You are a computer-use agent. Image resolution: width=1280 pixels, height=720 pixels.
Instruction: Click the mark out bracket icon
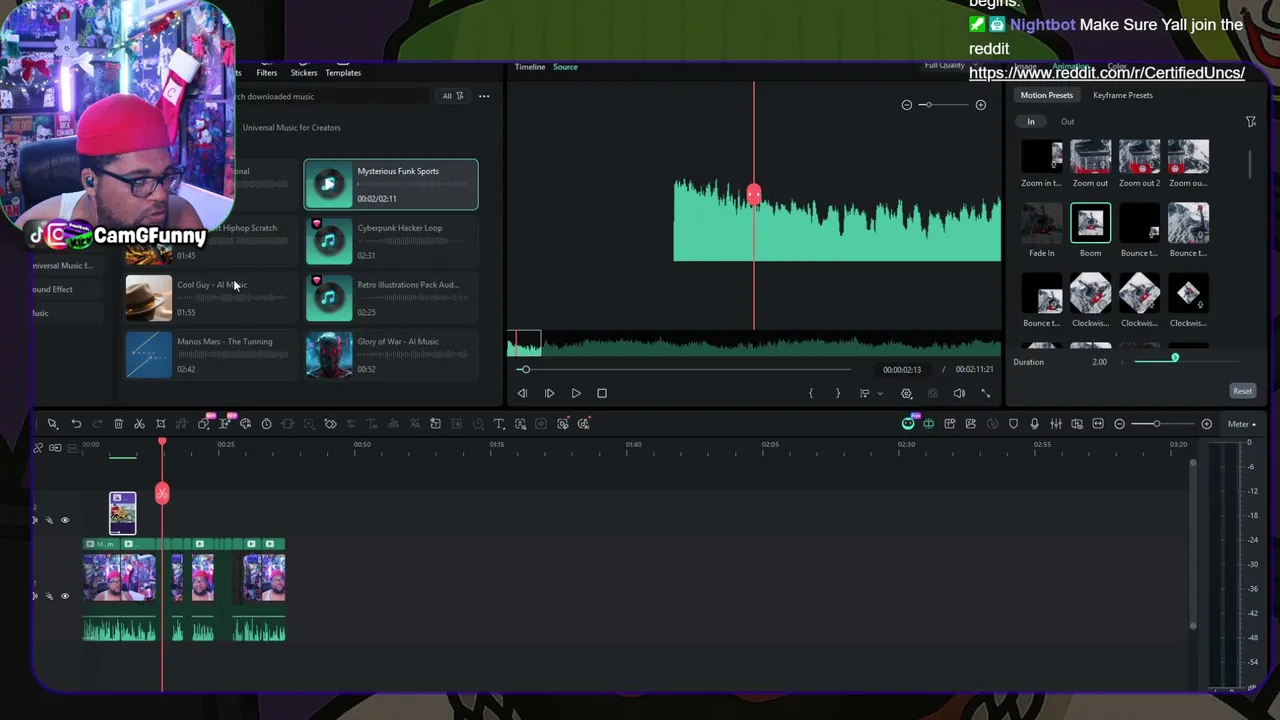click(838, 394)
